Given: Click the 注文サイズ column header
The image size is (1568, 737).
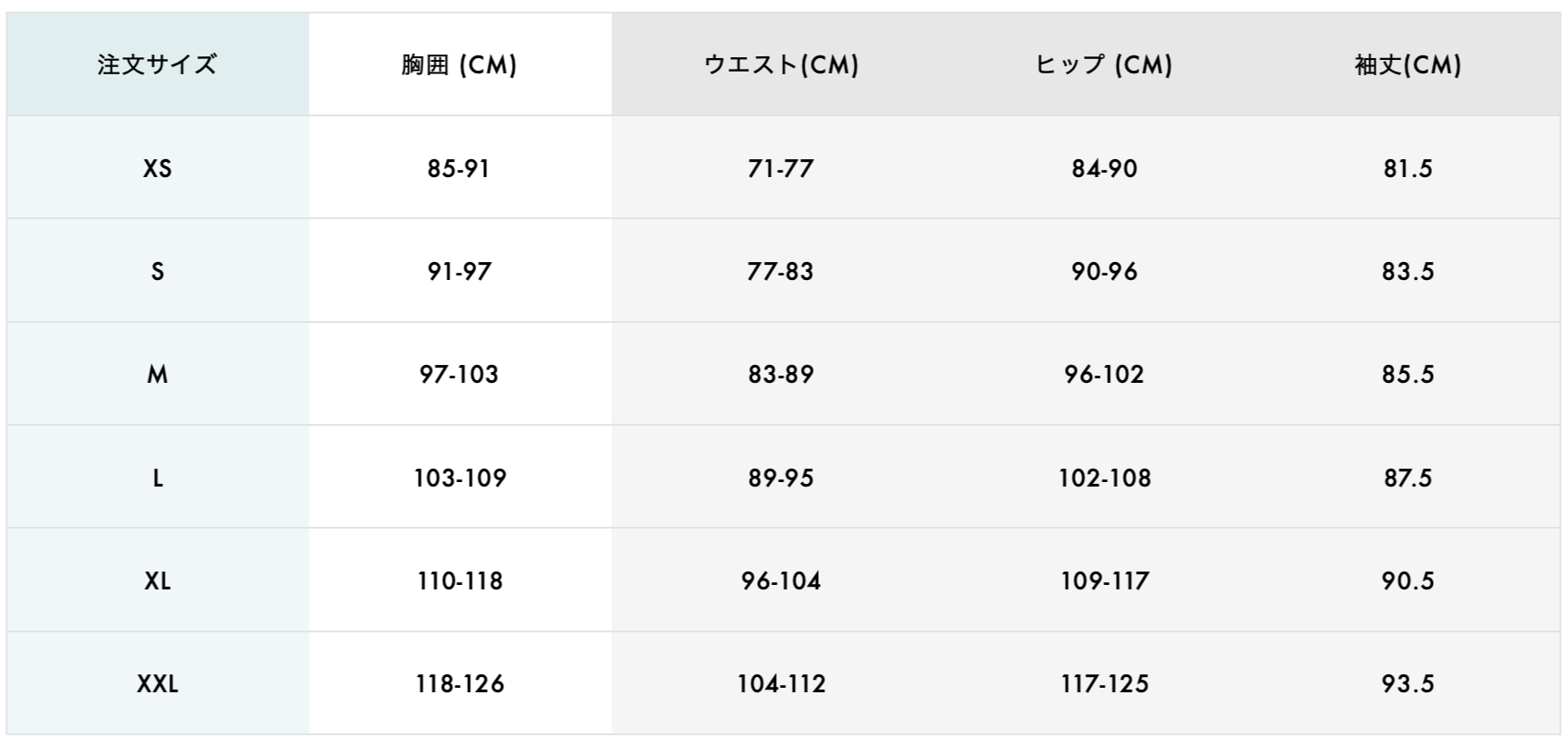Looking at the screenshot, I should pyautogui.click(x=158, y=64).
